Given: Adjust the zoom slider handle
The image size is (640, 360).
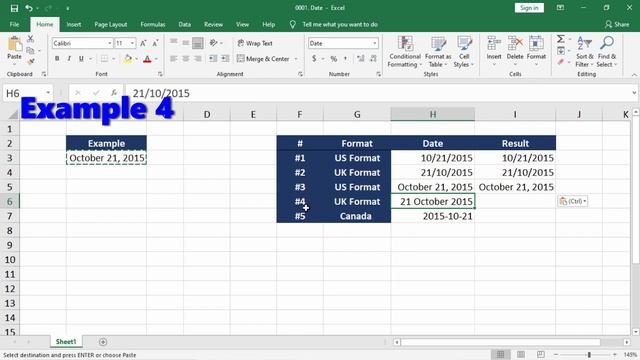Looking at the screenshot, I should [x=589, y=355].
